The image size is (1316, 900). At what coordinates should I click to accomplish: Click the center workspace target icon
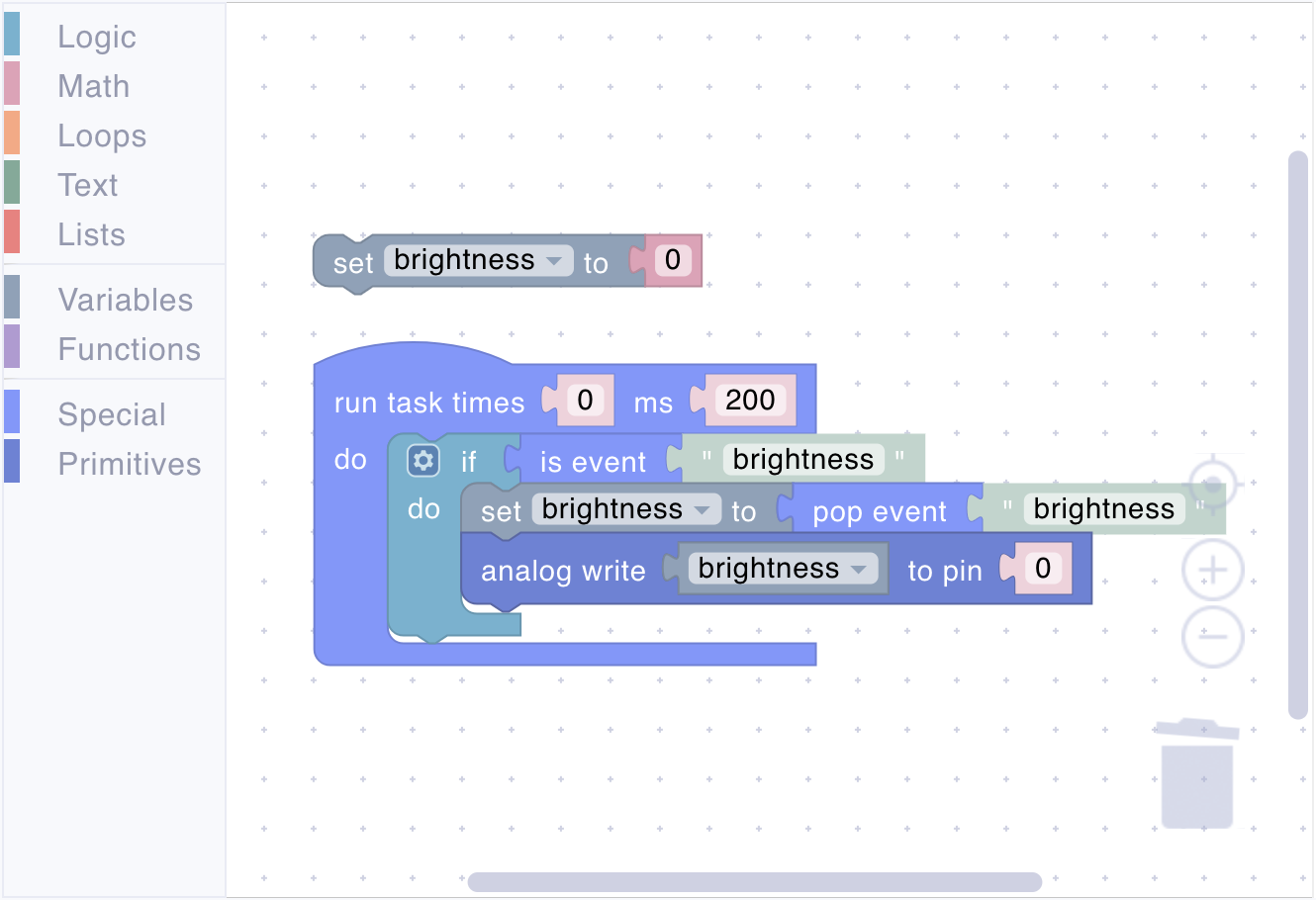pos(1213,485)
